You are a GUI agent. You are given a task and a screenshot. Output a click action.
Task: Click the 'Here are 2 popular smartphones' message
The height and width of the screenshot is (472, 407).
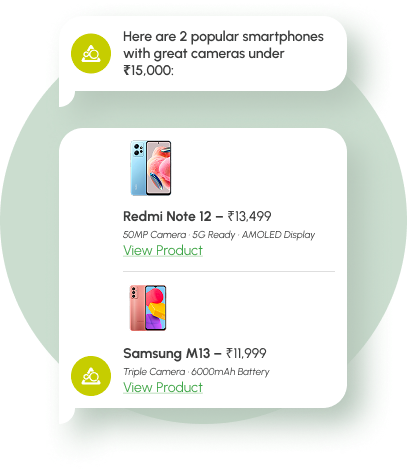[x=223, y=53]
